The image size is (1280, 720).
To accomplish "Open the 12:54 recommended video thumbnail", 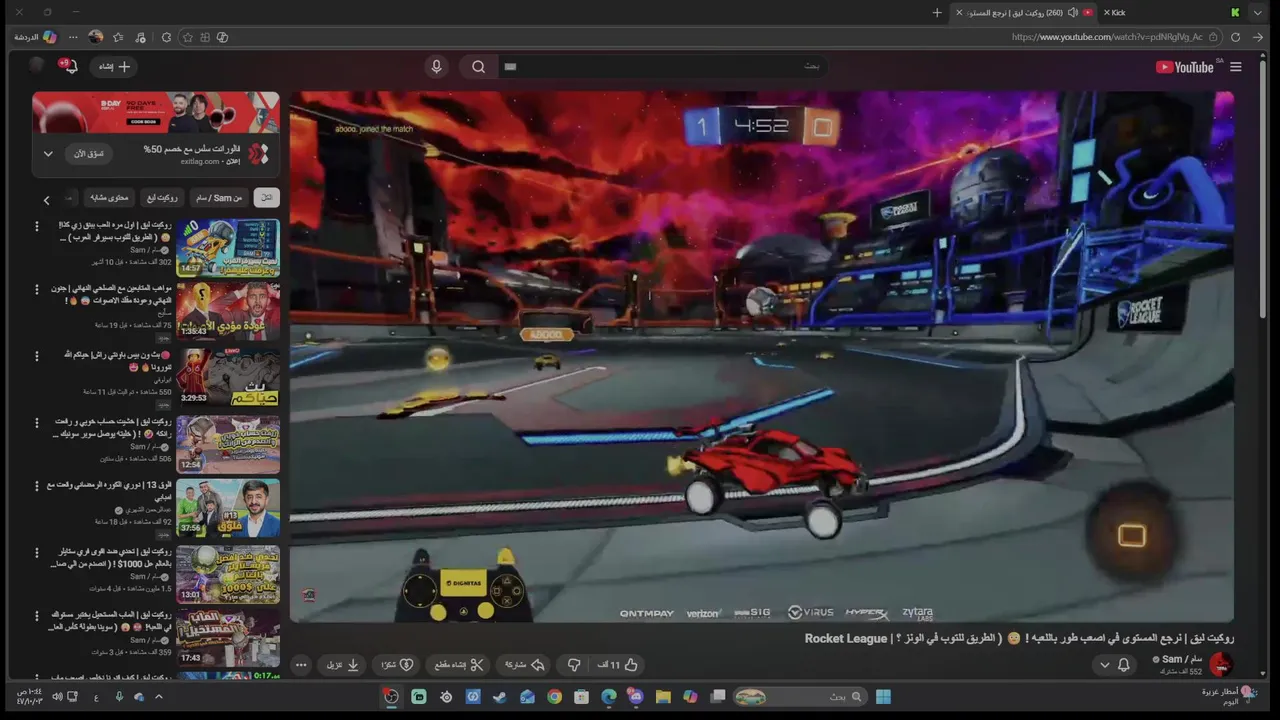I will coord(228,444).
